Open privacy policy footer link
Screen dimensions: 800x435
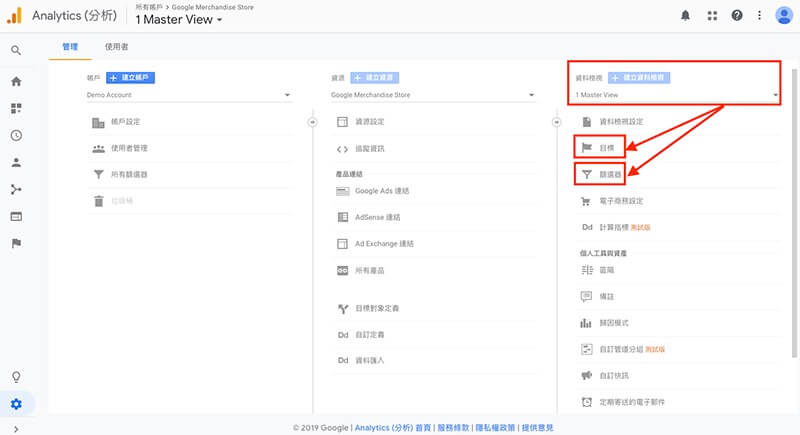[x=495, y=428]
